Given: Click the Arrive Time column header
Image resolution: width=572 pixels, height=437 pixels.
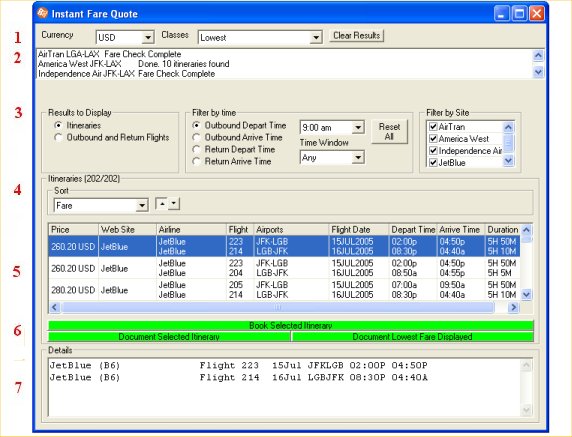Looking at the screenshot, I should pos(461,230).
